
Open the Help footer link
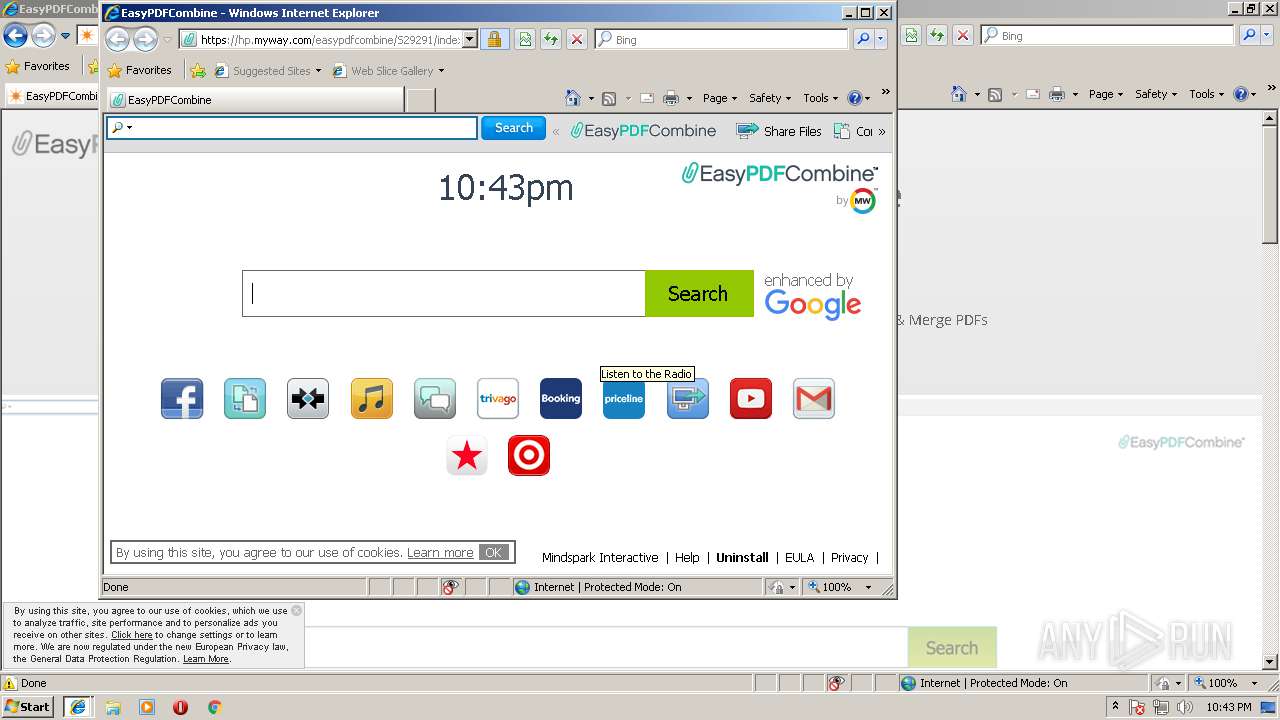coord(687,558)
